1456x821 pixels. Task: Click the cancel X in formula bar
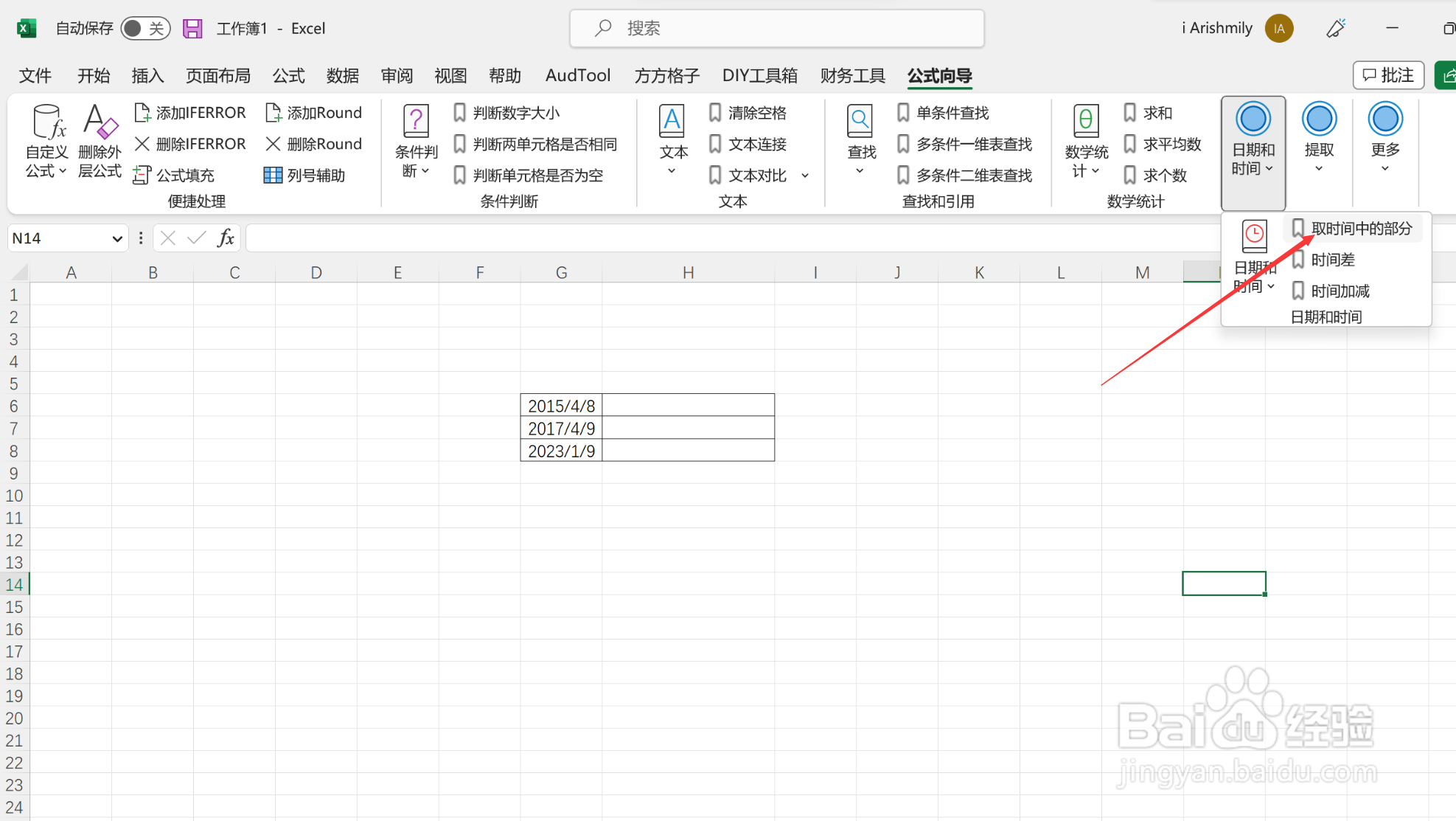[168, 238]
